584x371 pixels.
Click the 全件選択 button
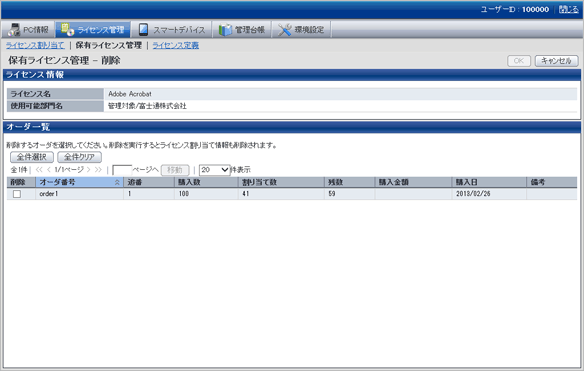tap(32, 157)
